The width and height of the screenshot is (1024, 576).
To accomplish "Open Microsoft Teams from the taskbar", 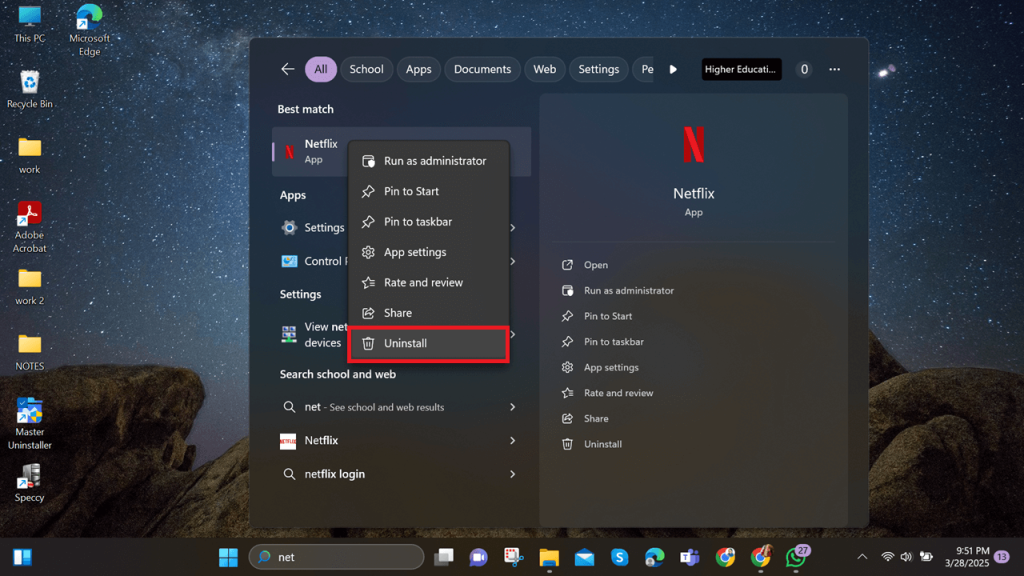I will pyautogui.click(x=689, y=556).
